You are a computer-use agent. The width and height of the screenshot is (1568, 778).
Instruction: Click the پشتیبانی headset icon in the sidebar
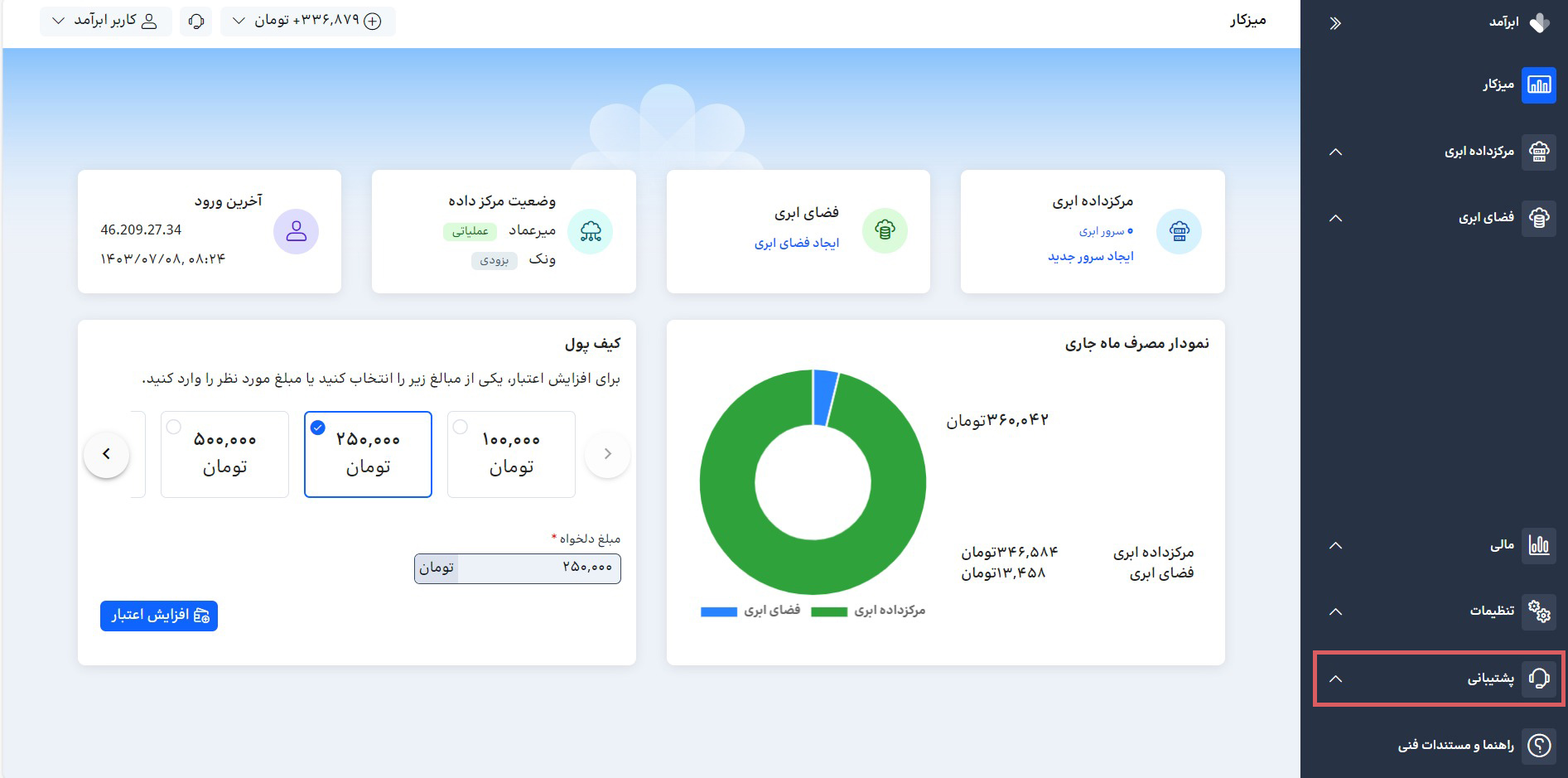[x=1539, y=679]
